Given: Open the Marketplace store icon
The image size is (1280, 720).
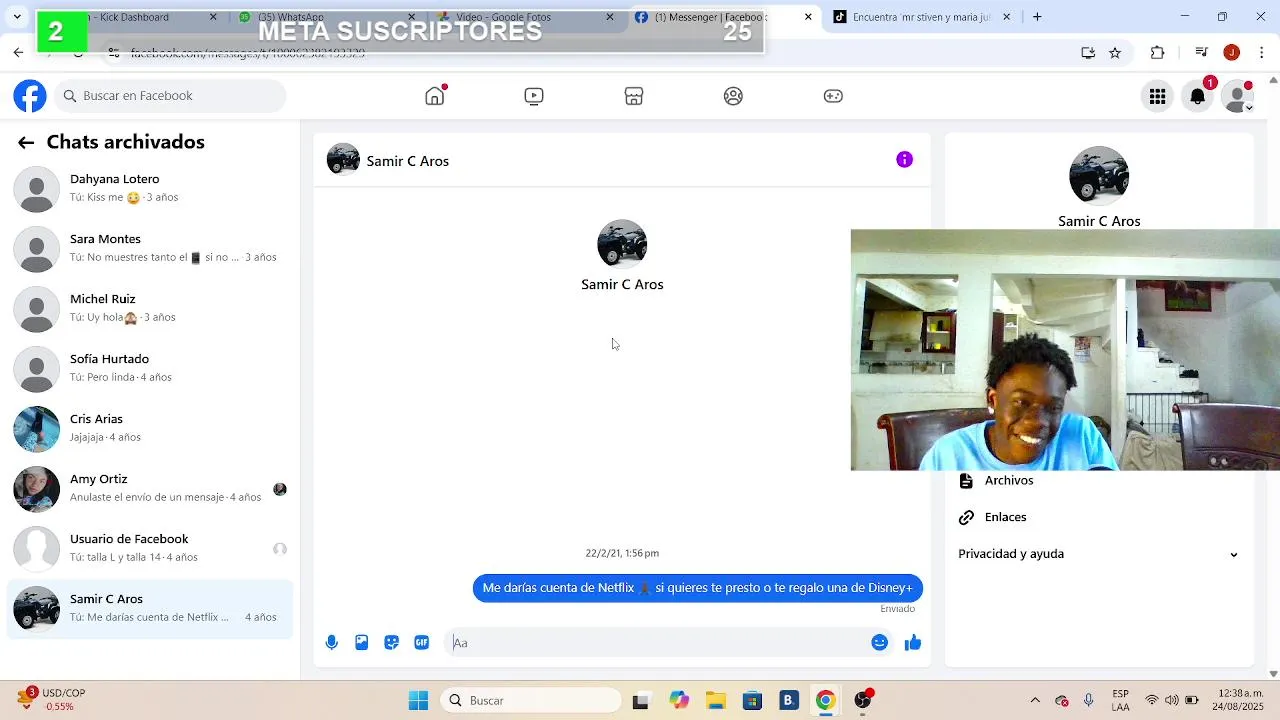Looking at the screenshot, I should pyautogui.click(x=634, y=96).
